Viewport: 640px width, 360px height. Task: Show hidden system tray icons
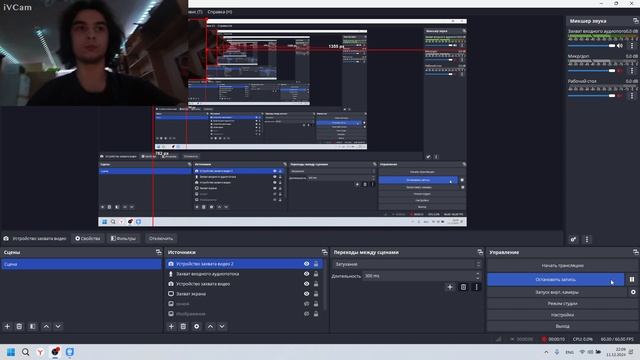546,352
